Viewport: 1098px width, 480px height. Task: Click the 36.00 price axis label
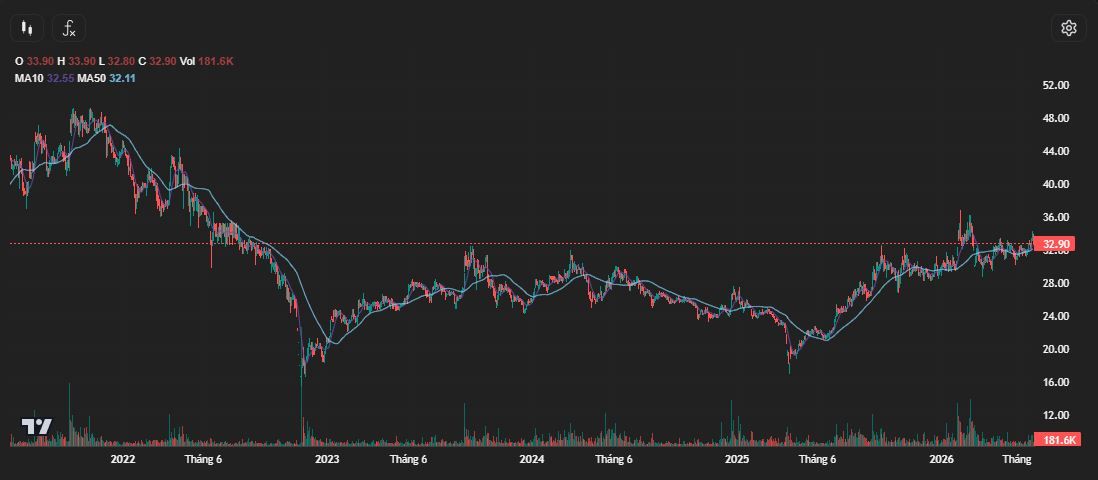(x=1056, y=217)
